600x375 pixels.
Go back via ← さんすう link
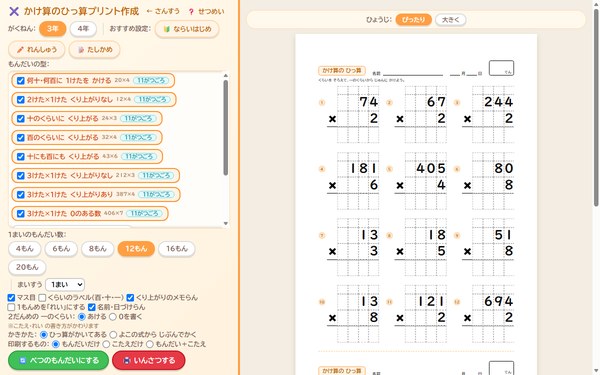[x=163, y=11]
